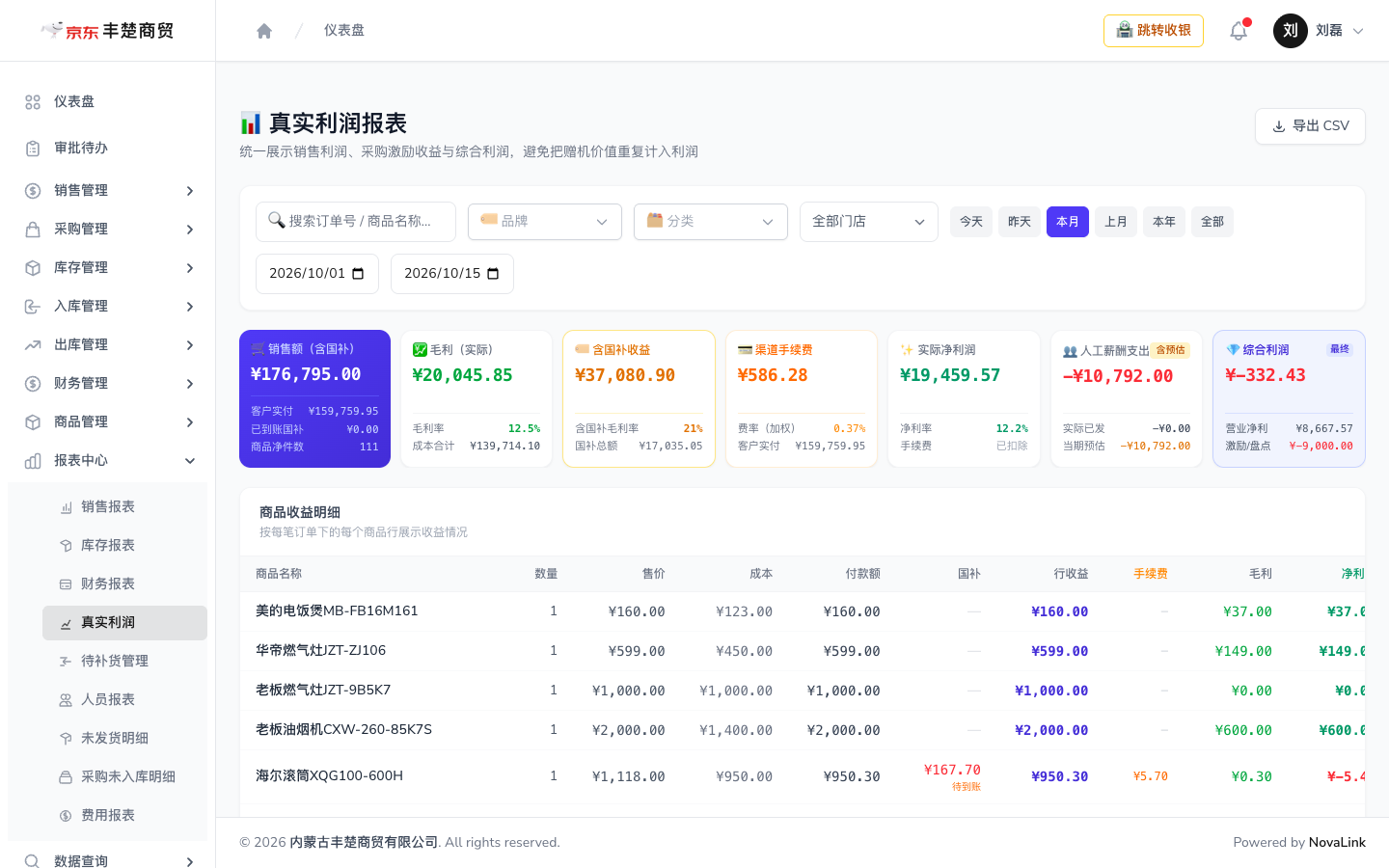Go to 待补货管理 in sidebar
Image resolution: width=1389 pixels, height=868 pixels.
(x=124, y=662)
